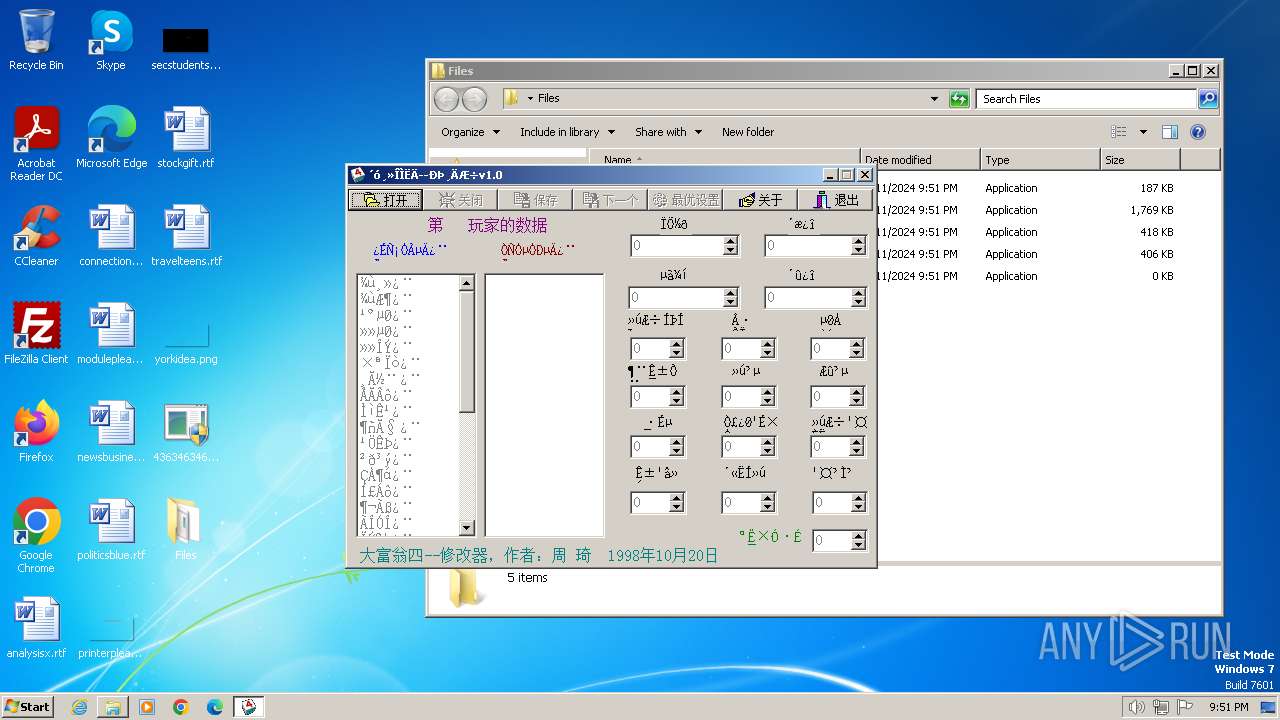Select the politicsblue.rtf desktop file
The image size is (1280, 720).
(x=111, y=530)
